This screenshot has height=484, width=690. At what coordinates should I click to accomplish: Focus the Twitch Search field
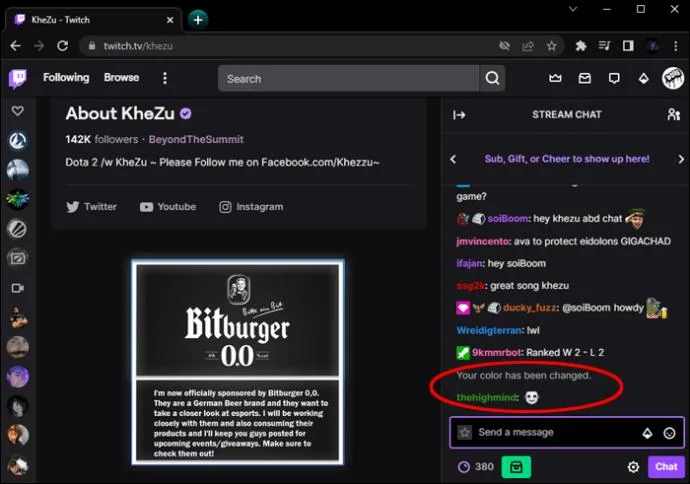click(x=349, y=79)
